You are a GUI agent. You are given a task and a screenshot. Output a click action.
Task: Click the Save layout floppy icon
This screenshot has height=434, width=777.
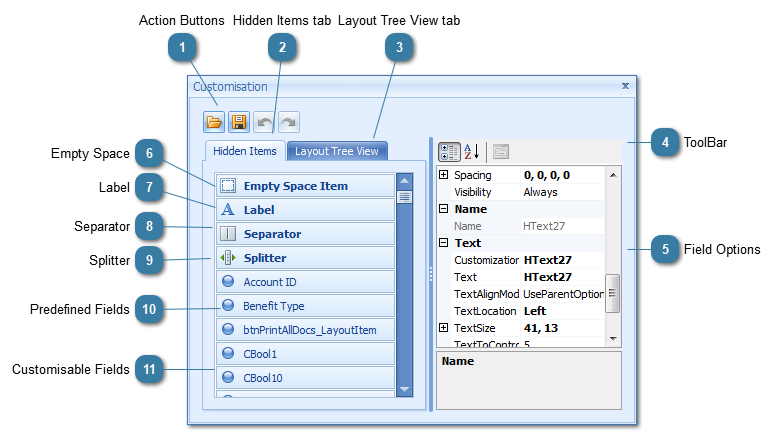click(x=239, y=122)
